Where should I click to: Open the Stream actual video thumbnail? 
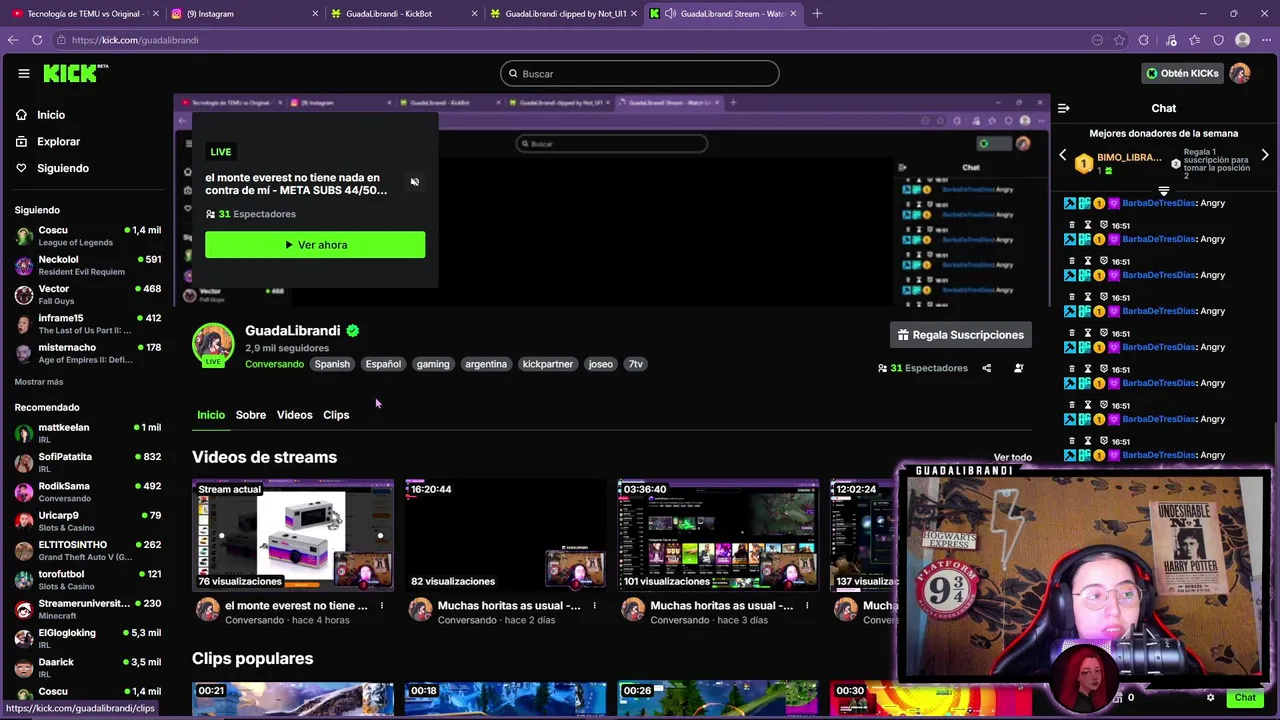[x=293, y=535]
